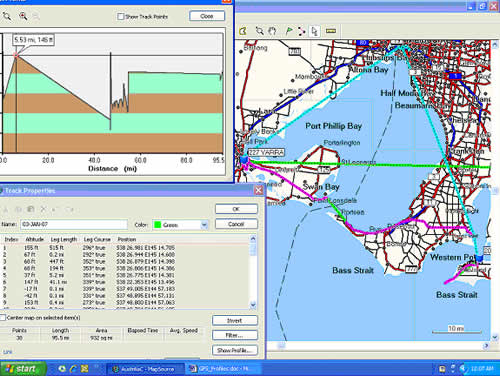Click the map vertical scrollbar down arrow
500x376 pixels.
(x=495, y=337)
